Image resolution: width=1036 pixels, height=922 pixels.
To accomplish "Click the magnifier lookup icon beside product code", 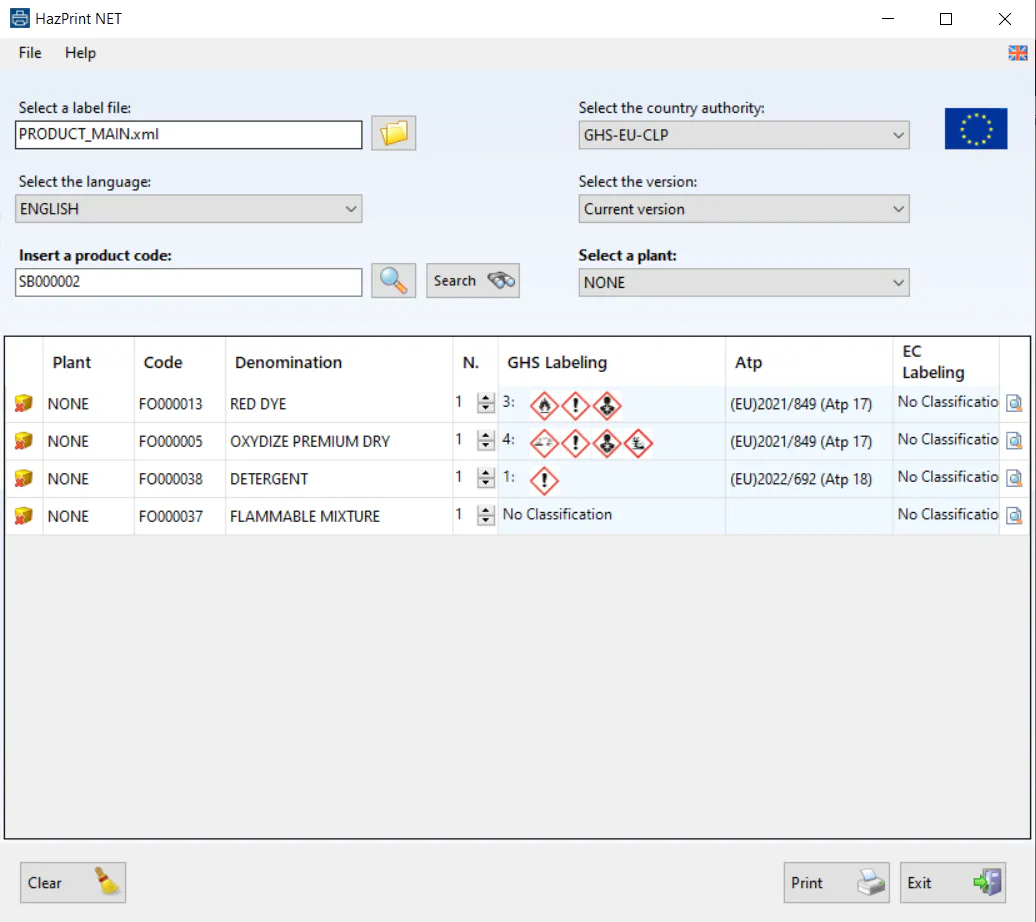I will click(x=393, y=281).
